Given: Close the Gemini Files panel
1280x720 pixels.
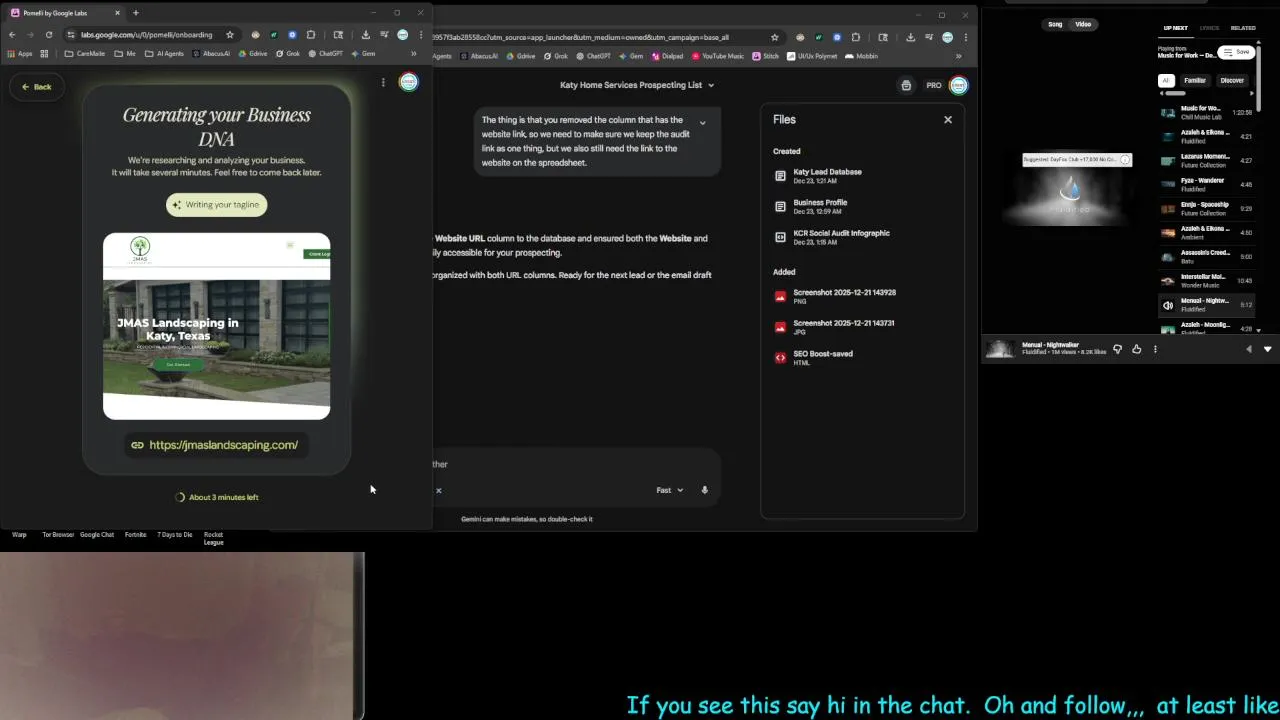Looking at the screenshot, I should [x=948, y=119].
